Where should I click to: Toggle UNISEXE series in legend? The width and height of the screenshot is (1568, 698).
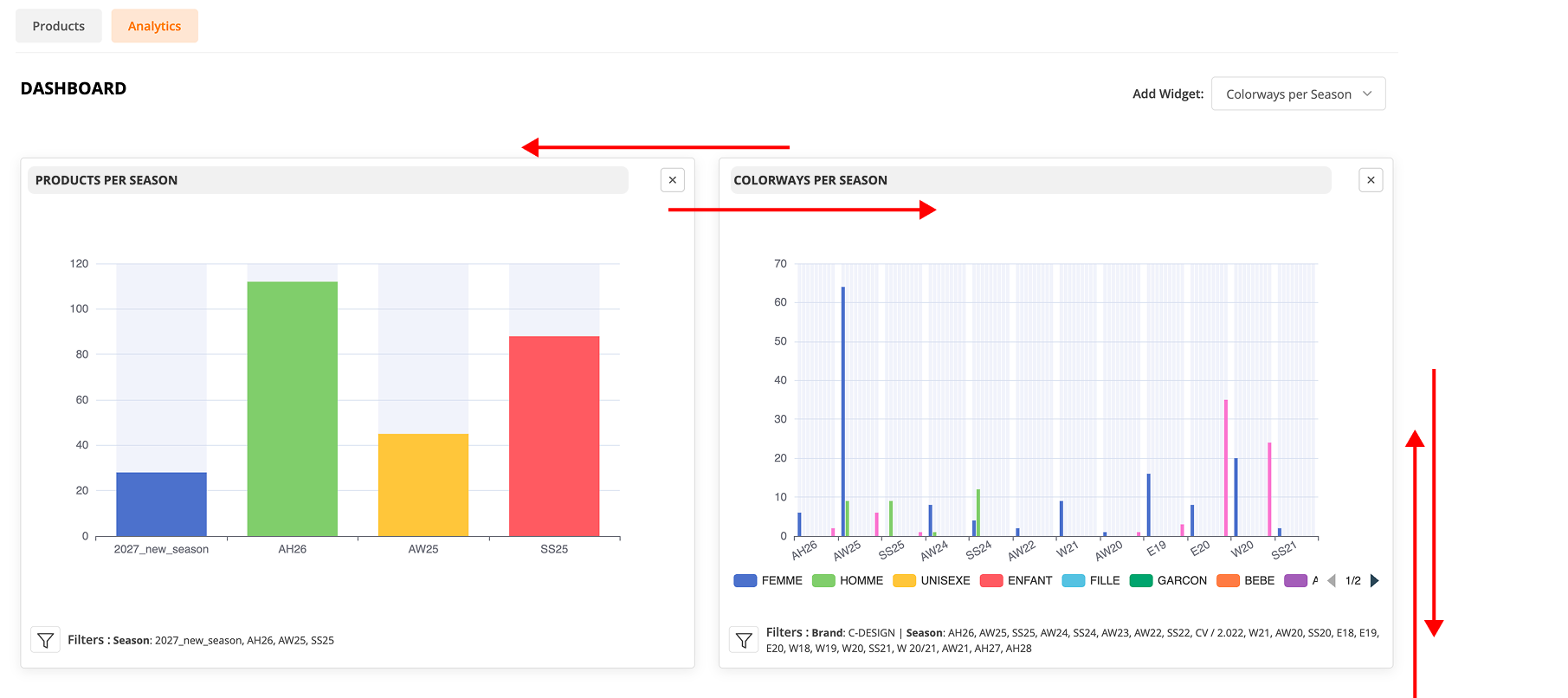pyautogui.click(x=932, y=581)
